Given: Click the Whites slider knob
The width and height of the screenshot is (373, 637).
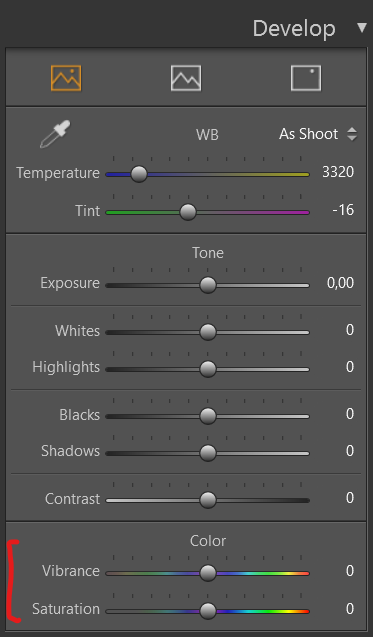Looking at the screenshot, I should point(208,332).
